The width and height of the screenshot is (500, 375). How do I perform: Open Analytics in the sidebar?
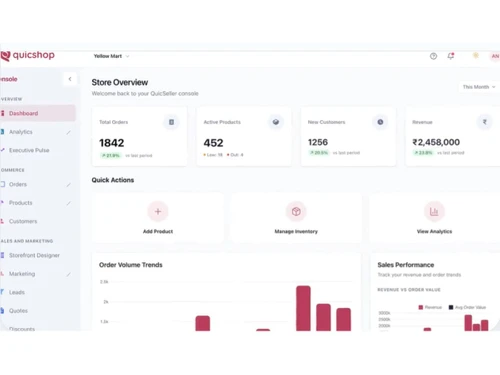pyautogui.click(x=21, y=132)
